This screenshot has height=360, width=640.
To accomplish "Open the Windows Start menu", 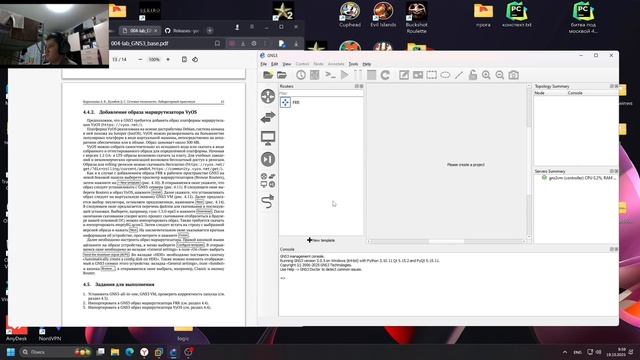I will [11, 352].
